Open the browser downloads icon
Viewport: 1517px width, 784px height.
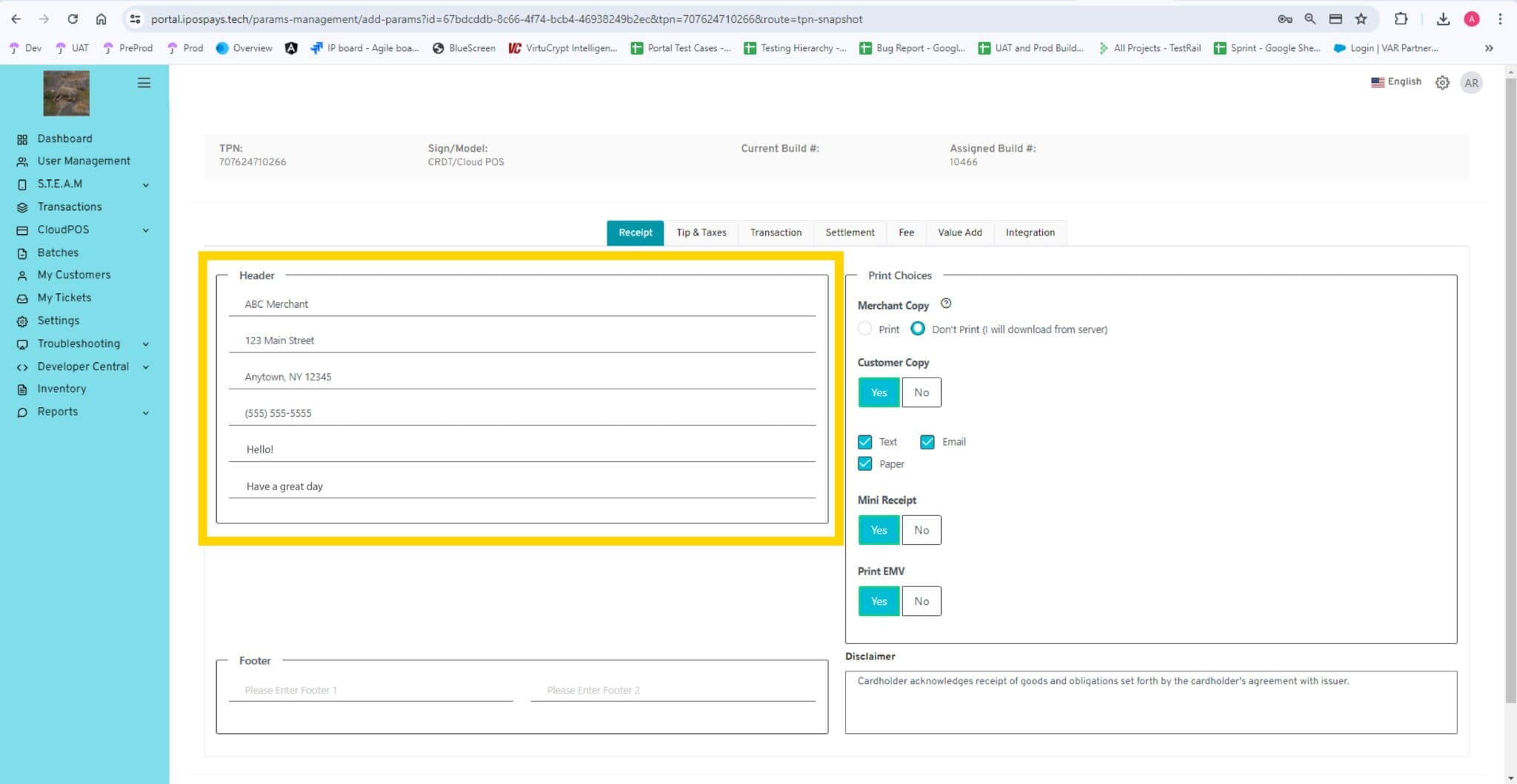click(x=1443, y=19)
